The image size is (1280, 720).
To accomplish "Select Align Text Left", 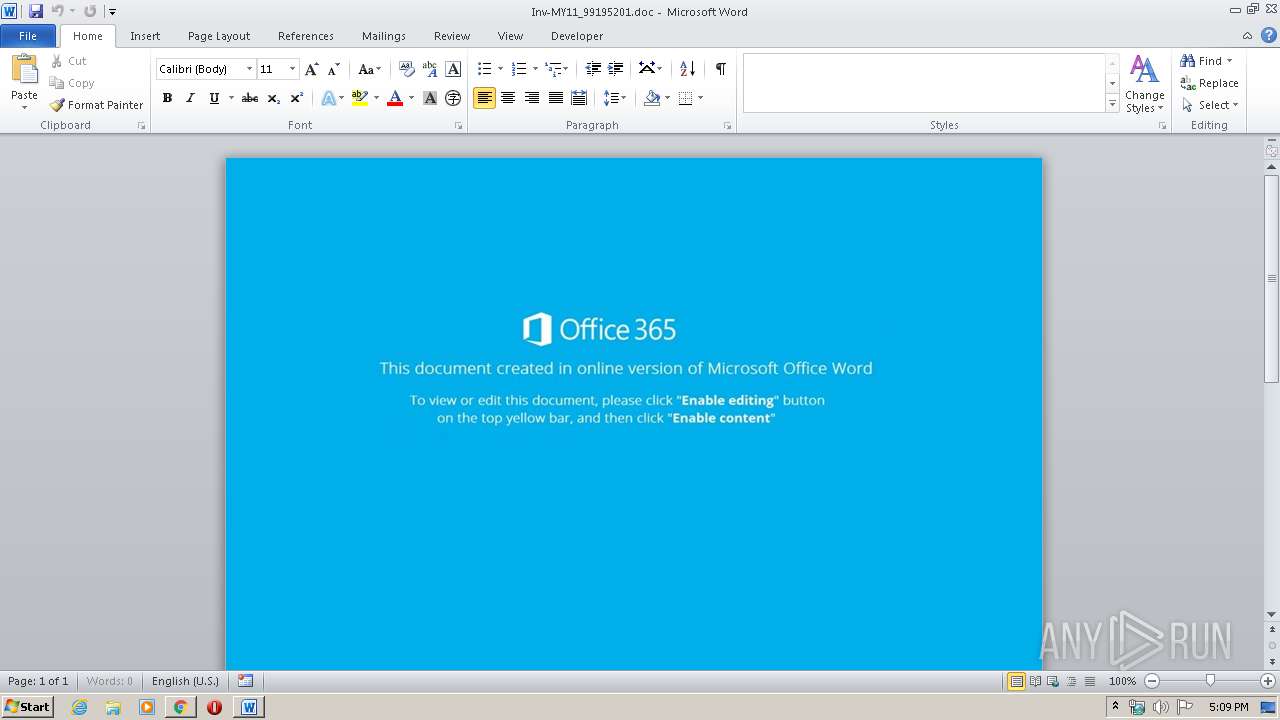I will 484,98.
